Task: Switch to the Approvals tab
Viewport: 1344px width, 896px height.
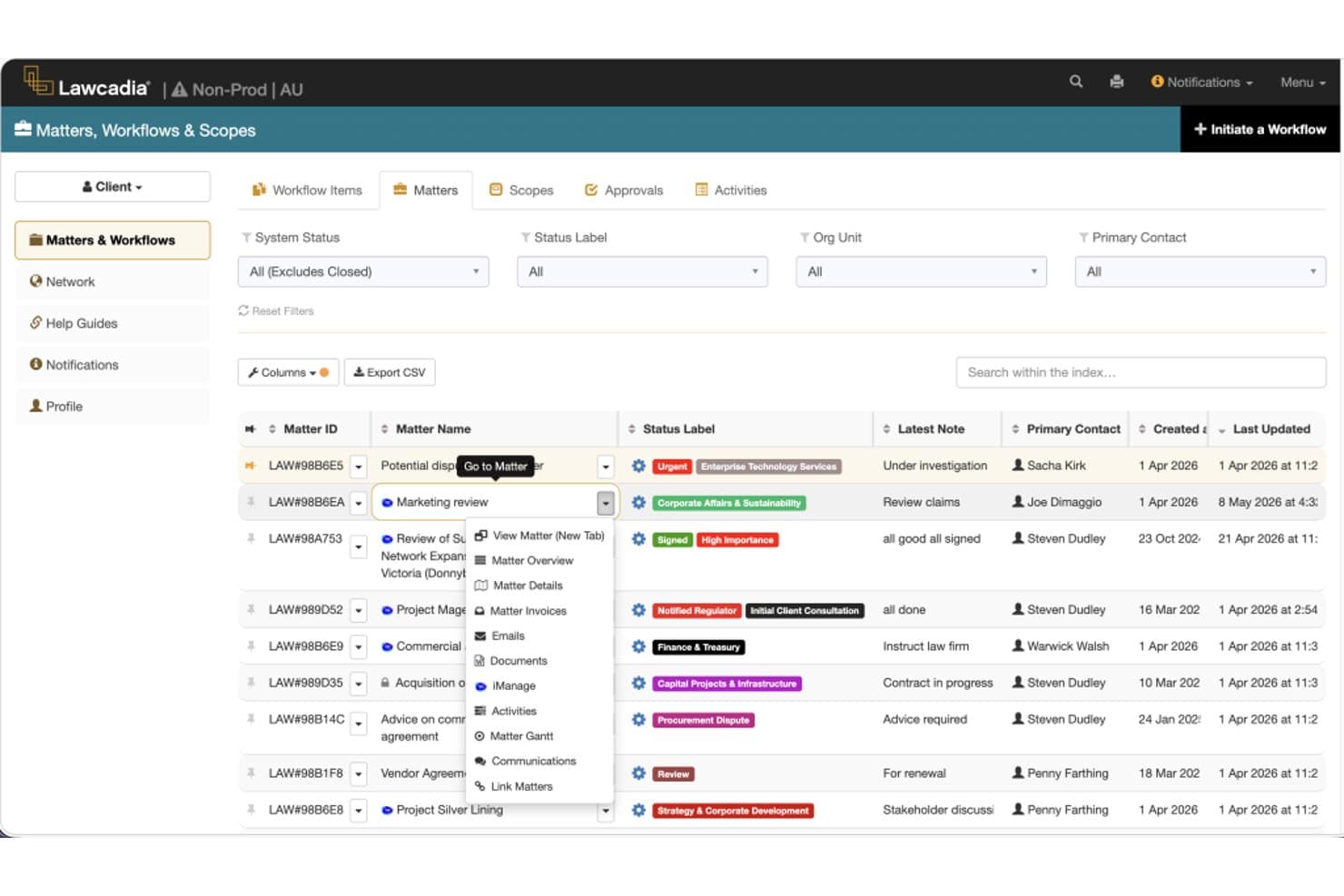Action: click(624, 191)
